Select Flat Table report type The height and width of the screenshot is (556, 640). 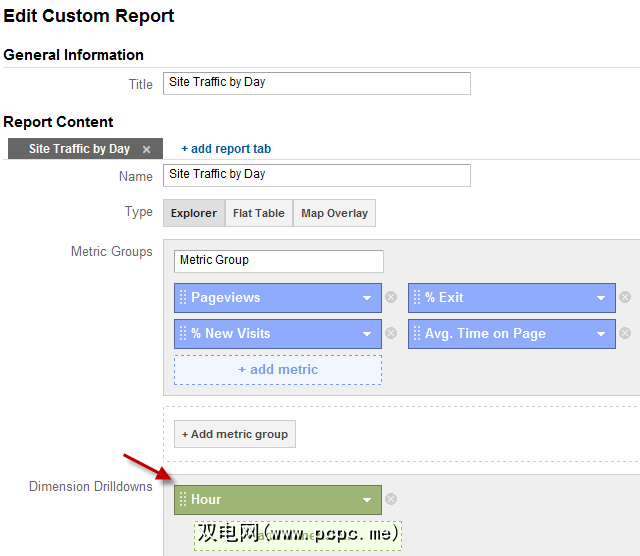tap(259, 213)
